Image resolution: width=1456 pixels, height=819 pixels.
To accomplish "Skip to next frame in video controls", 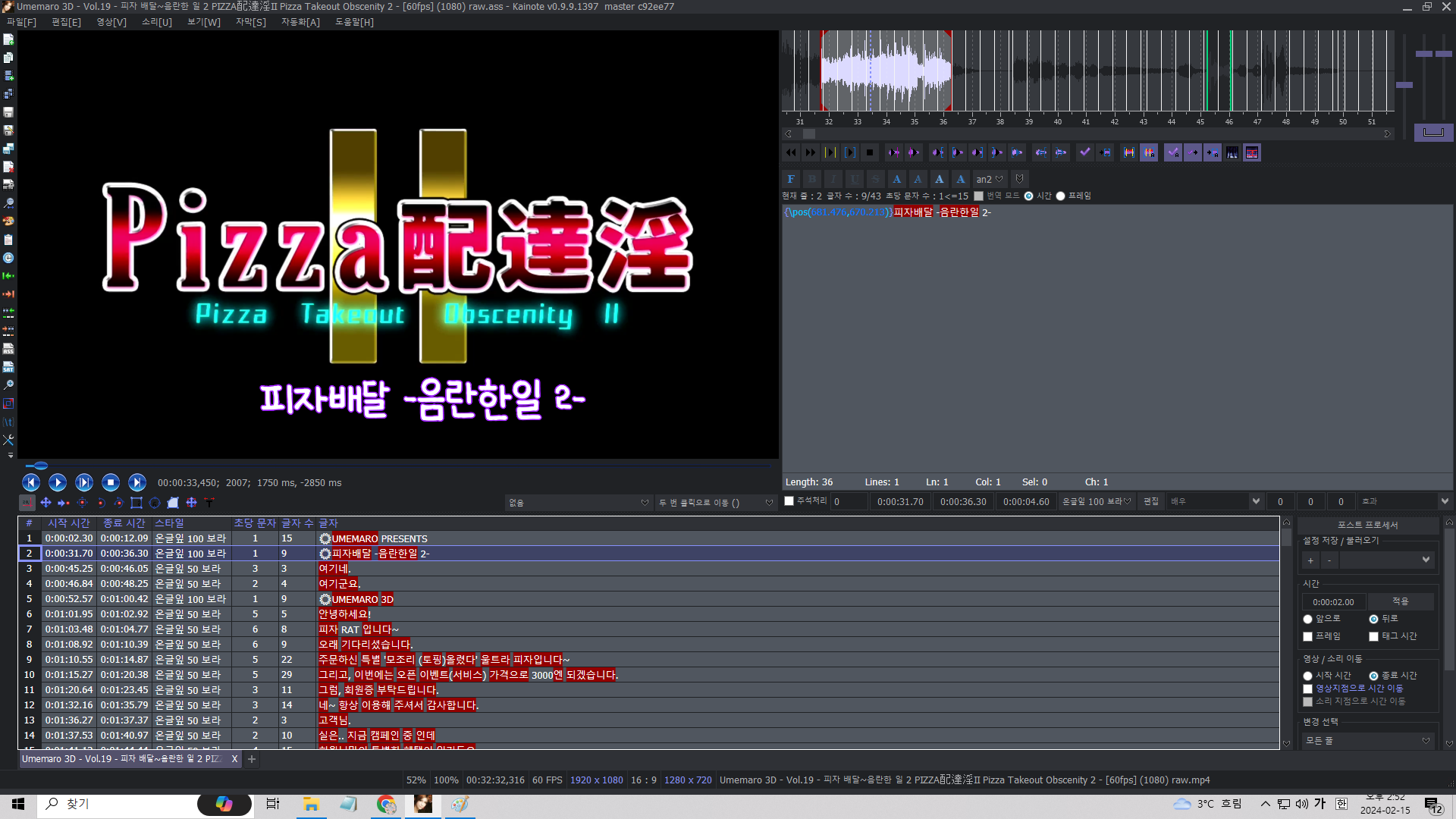I will (137, 482).
